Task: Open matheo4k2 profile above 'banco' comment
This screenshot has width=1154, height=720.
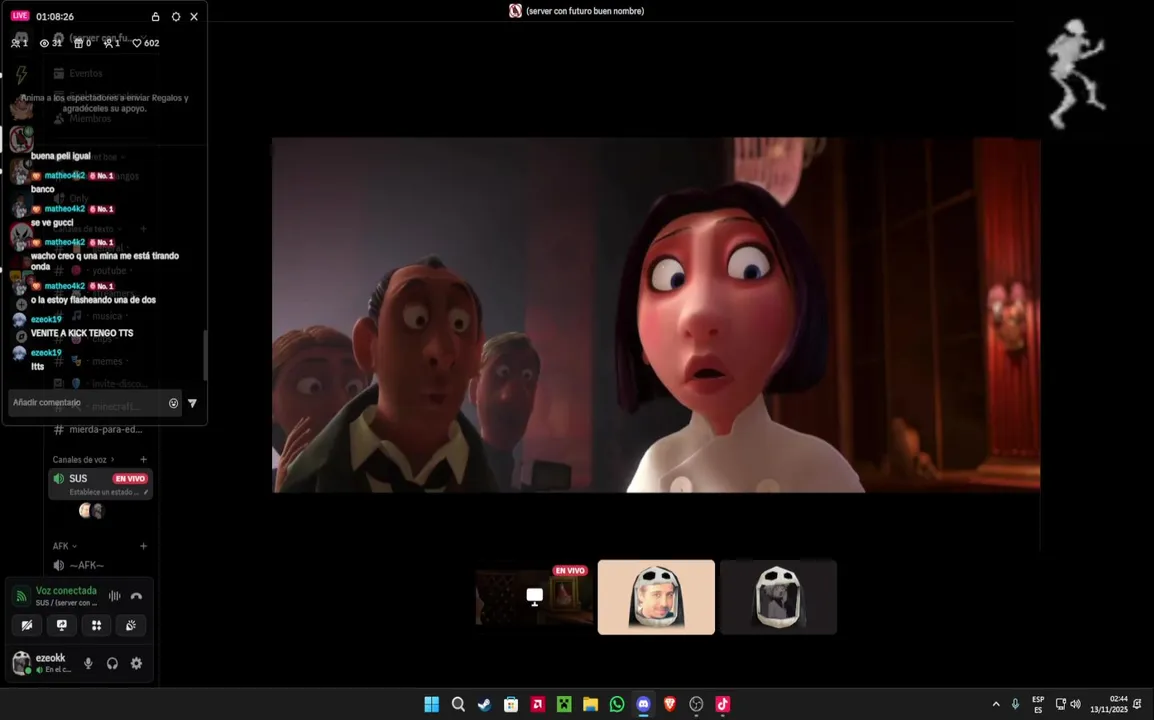Action: tap(65, 175)
